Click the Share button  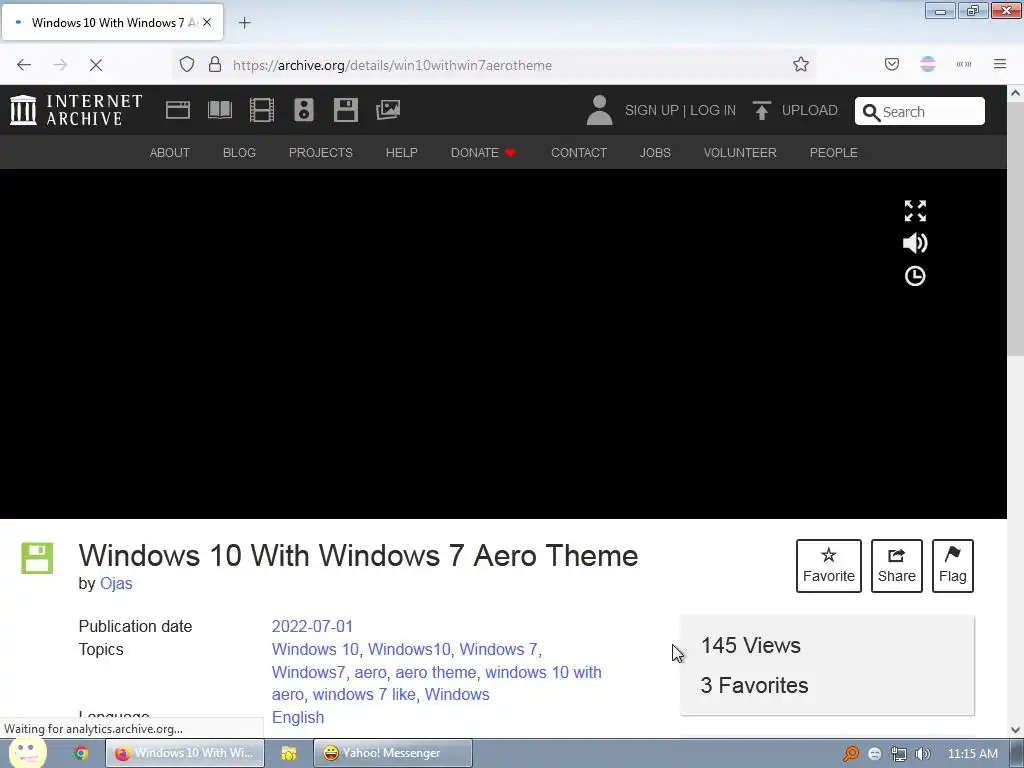897,566
